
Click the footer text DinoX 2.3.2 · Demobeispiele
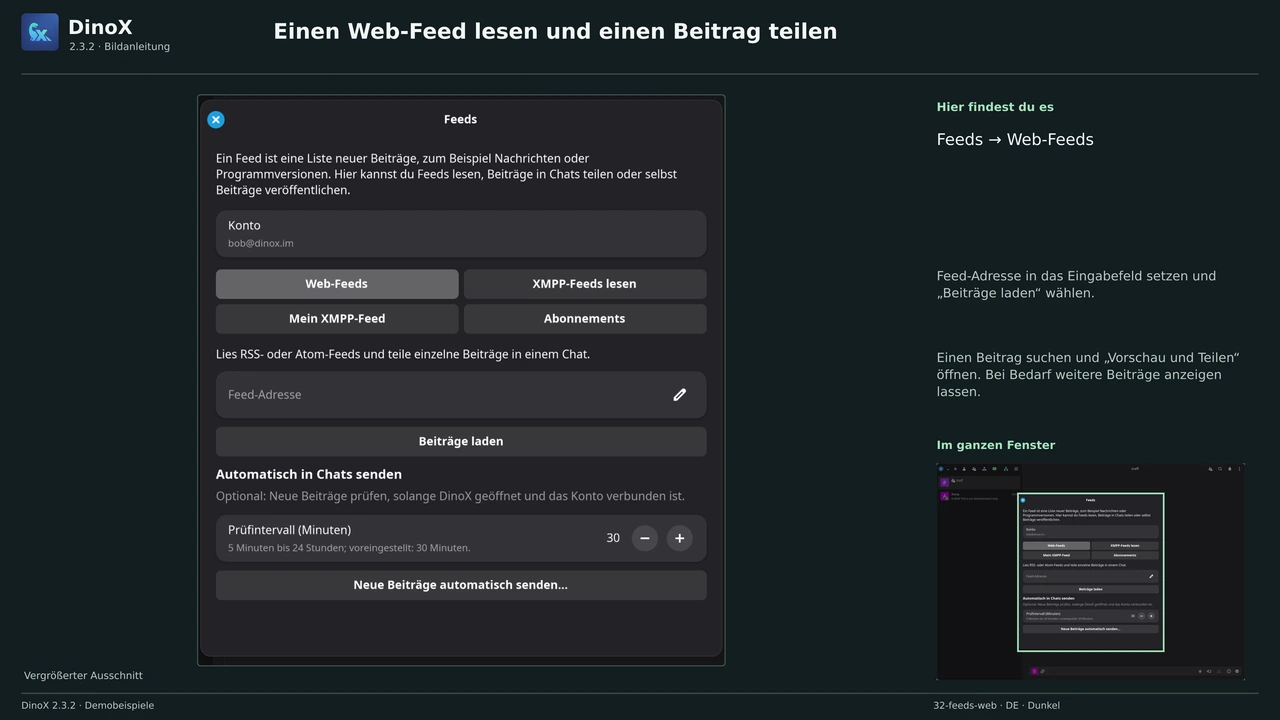(88, 705)
